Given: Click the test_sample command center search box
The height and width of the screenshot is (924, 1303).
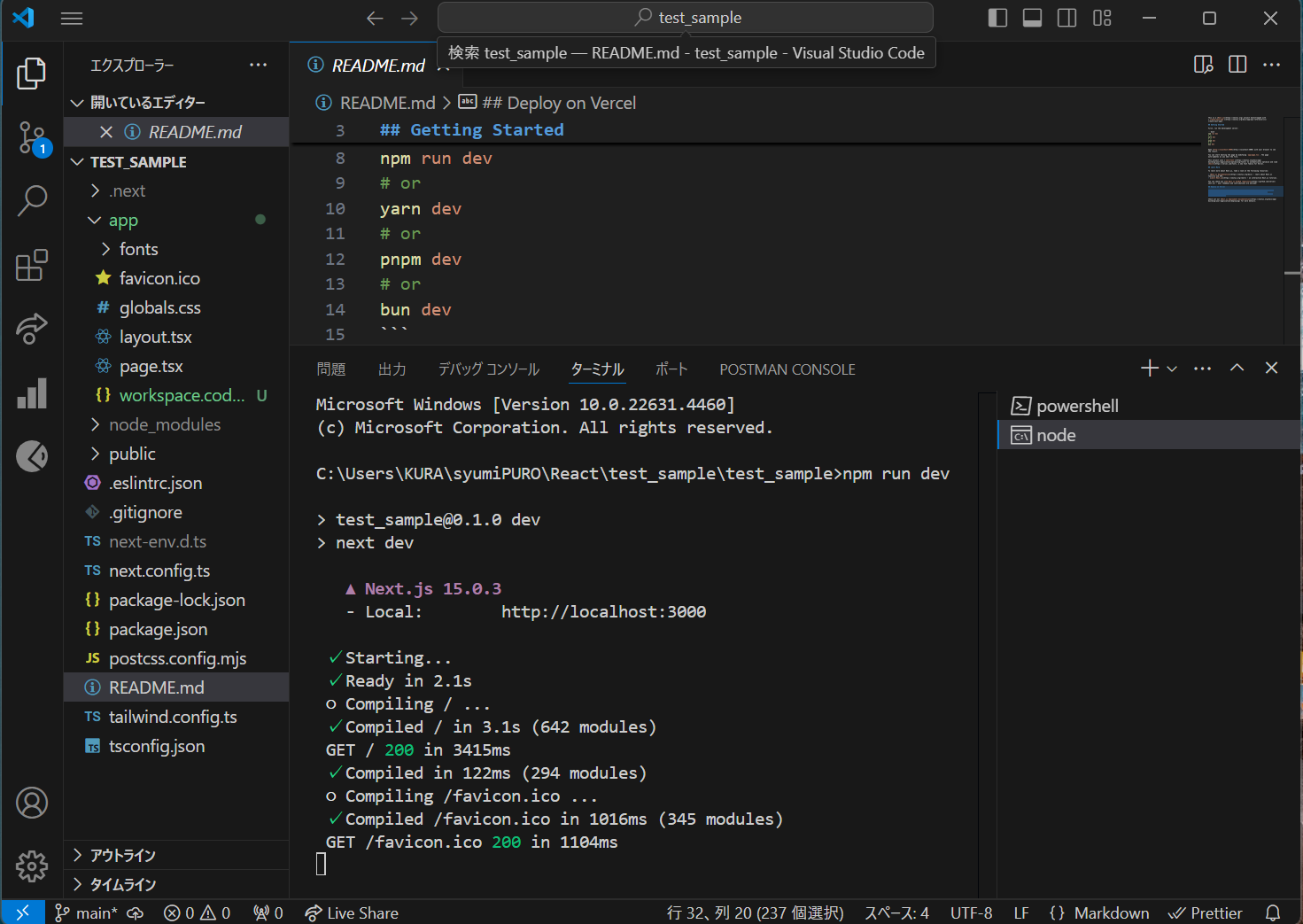Looking at the screenshot, I should [686, 18].
